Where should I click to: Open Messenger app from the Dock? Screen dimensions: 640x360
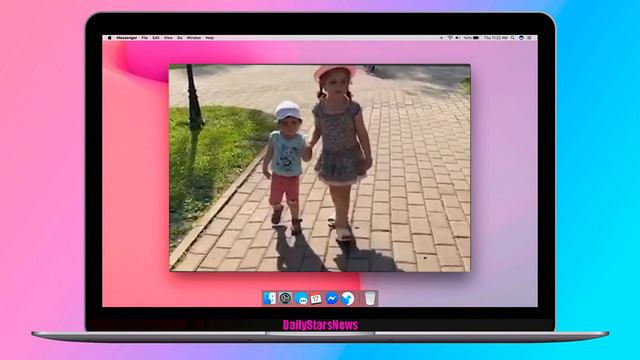pos(332,298)
